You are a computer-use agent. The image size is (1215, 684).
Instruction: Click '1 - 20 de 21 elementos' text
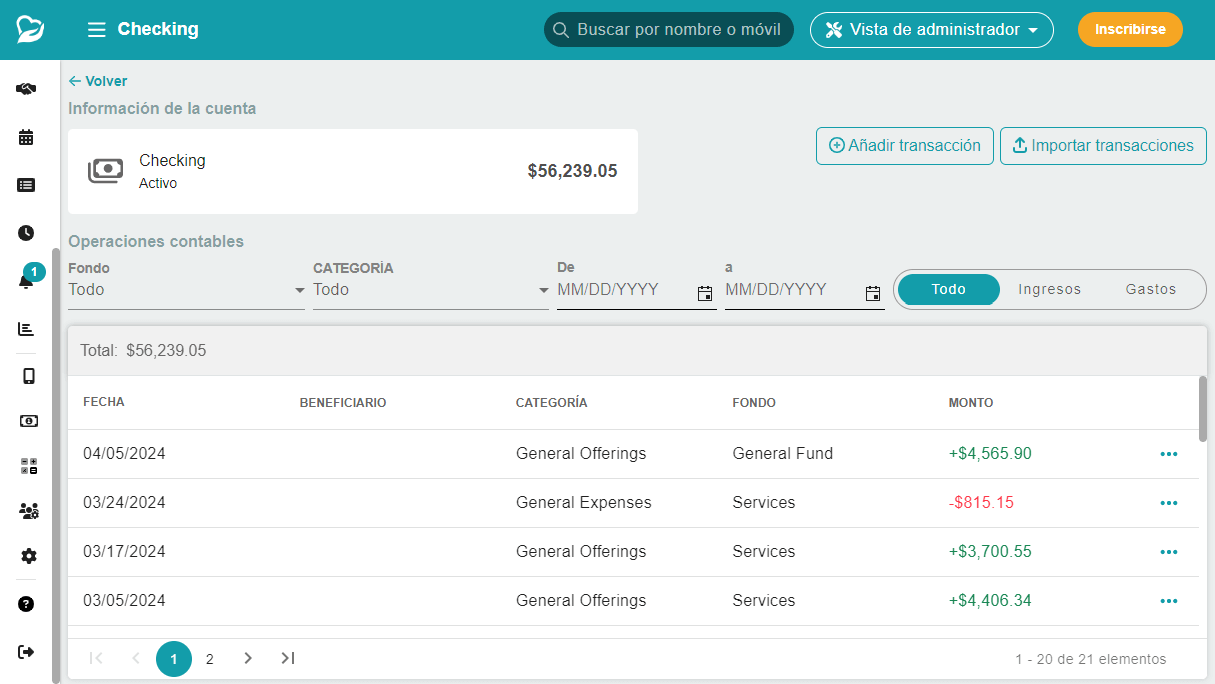(x=1091, y=659)
